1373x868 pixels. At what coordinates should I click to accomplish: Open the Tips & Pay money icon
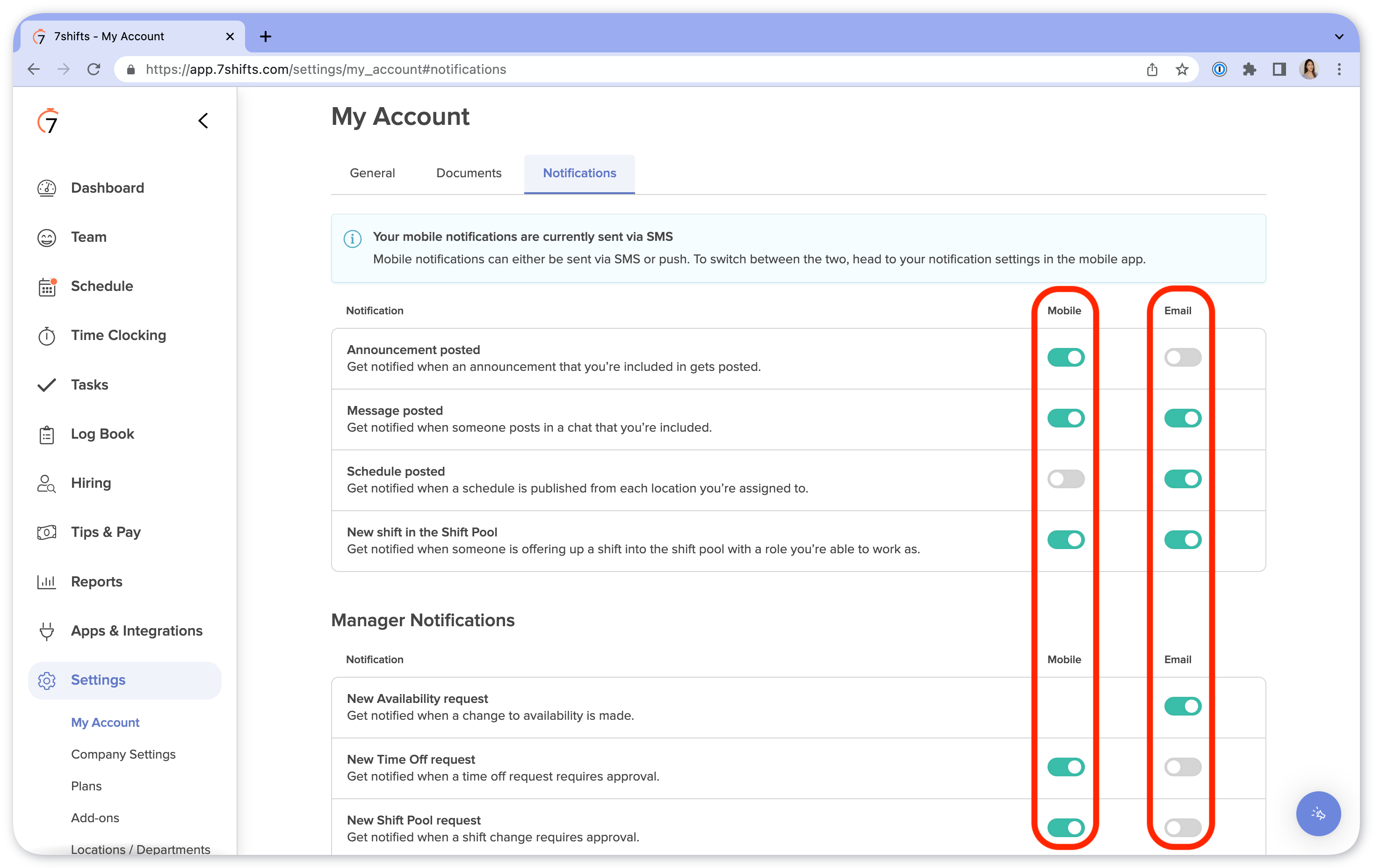click(x=47, y=533)
